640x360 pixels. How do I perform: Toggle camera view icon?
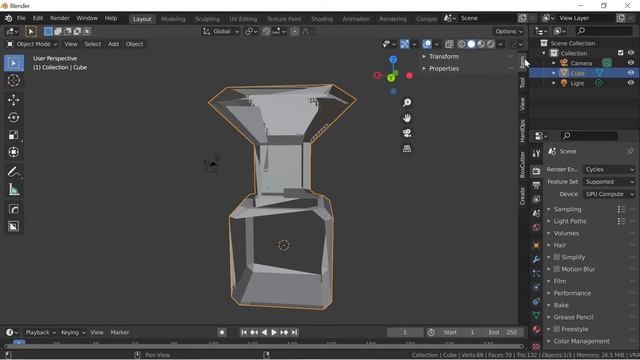coord(407,133)
